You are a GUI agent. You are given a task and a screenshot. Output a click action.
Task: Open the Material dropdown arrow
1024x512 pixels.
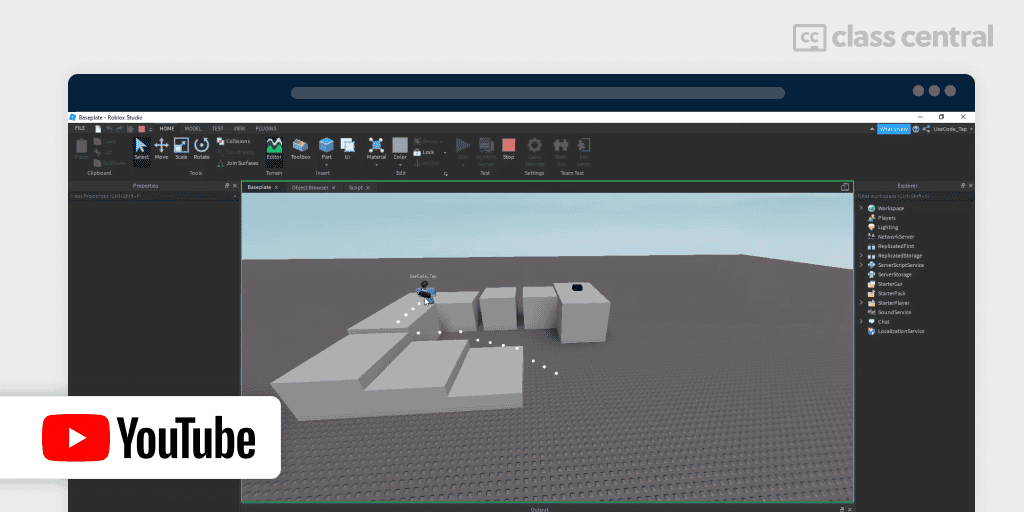pos(376,165)
